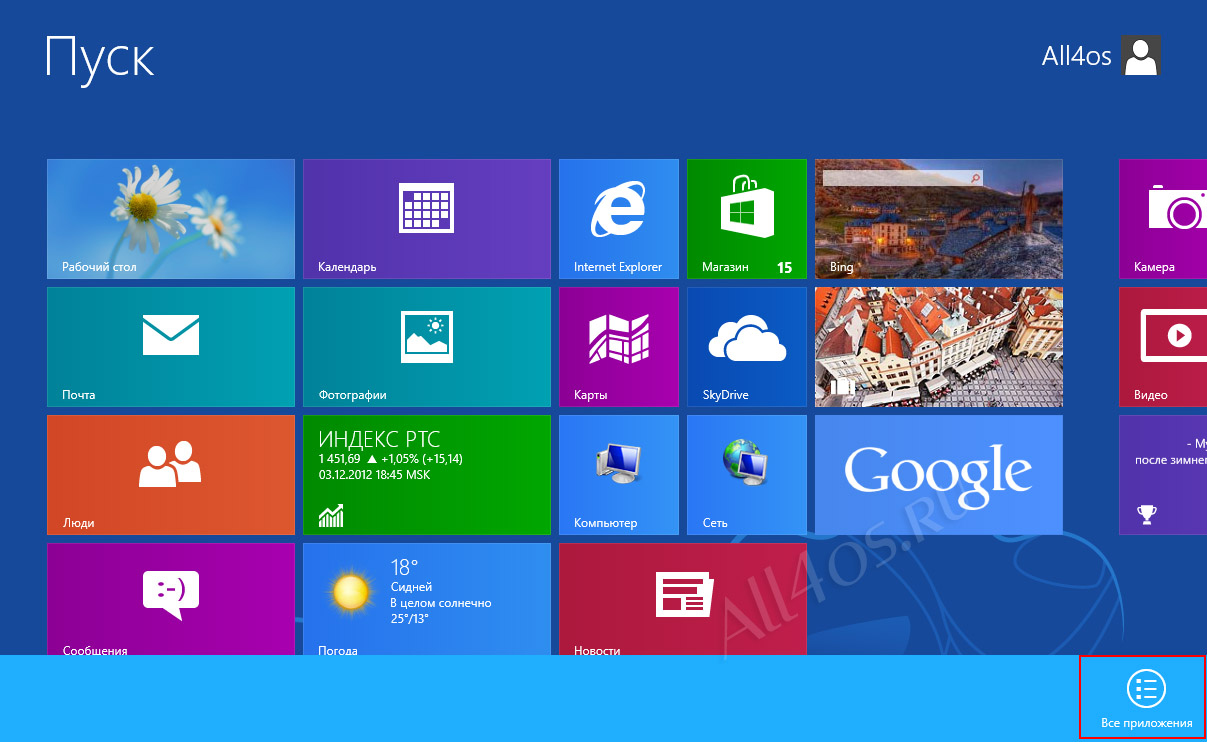1207x742 pixels.
Task: Click the Сидней city label
Action: pyautogui.click(x=411, y=588)
